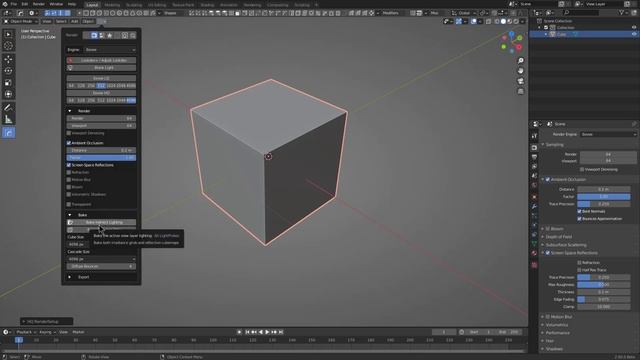Image resolution: width=640 pixels, height=360 pixels.
Task: Adjust Factor slider in popup panel
Action: (x=101, y=158)
